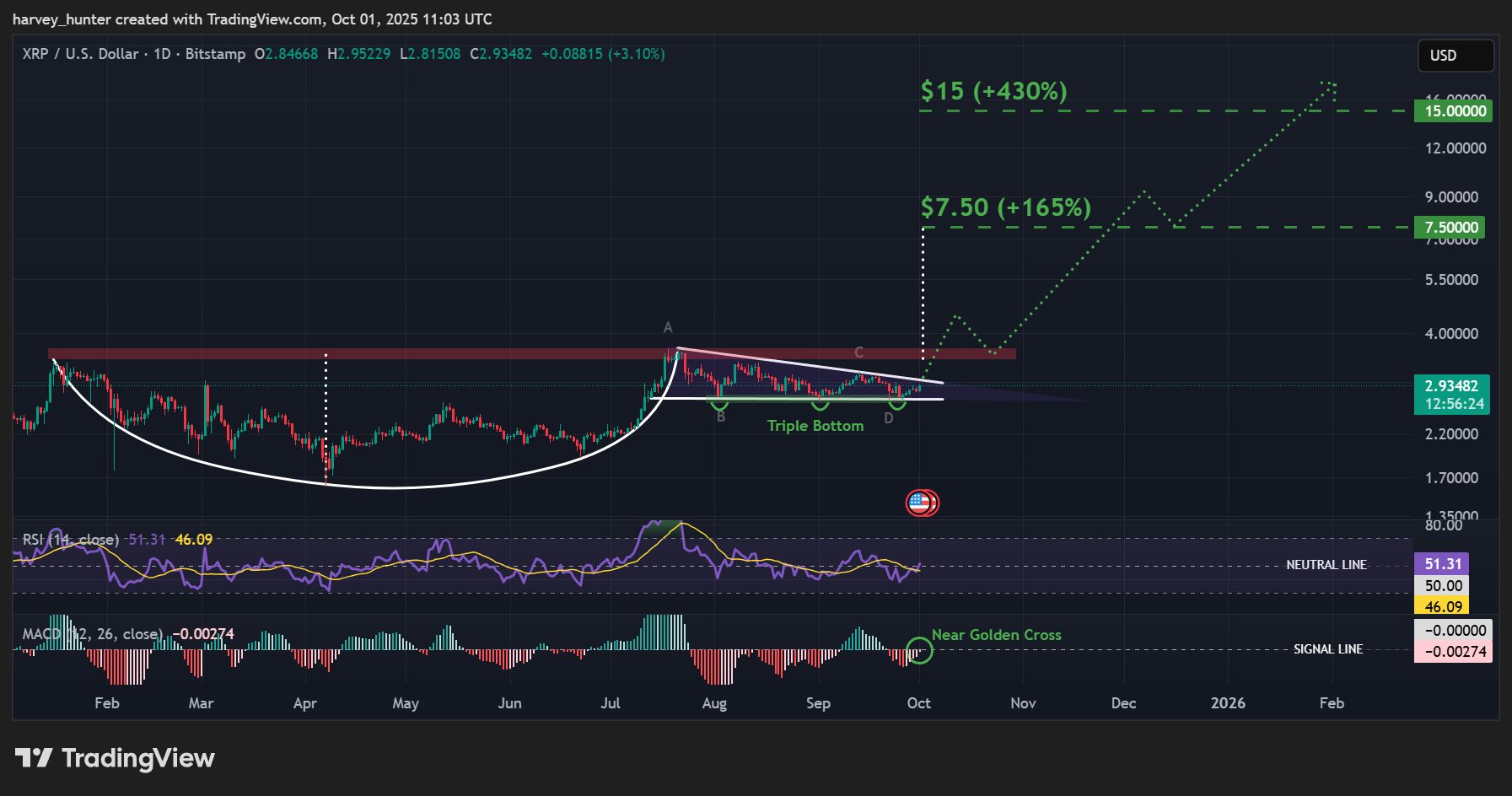This screenshot has width=1512, height=796.
Task: Click the Near Golden Cross circle marker
Action: pyautogui.click(x=919, y=649)
